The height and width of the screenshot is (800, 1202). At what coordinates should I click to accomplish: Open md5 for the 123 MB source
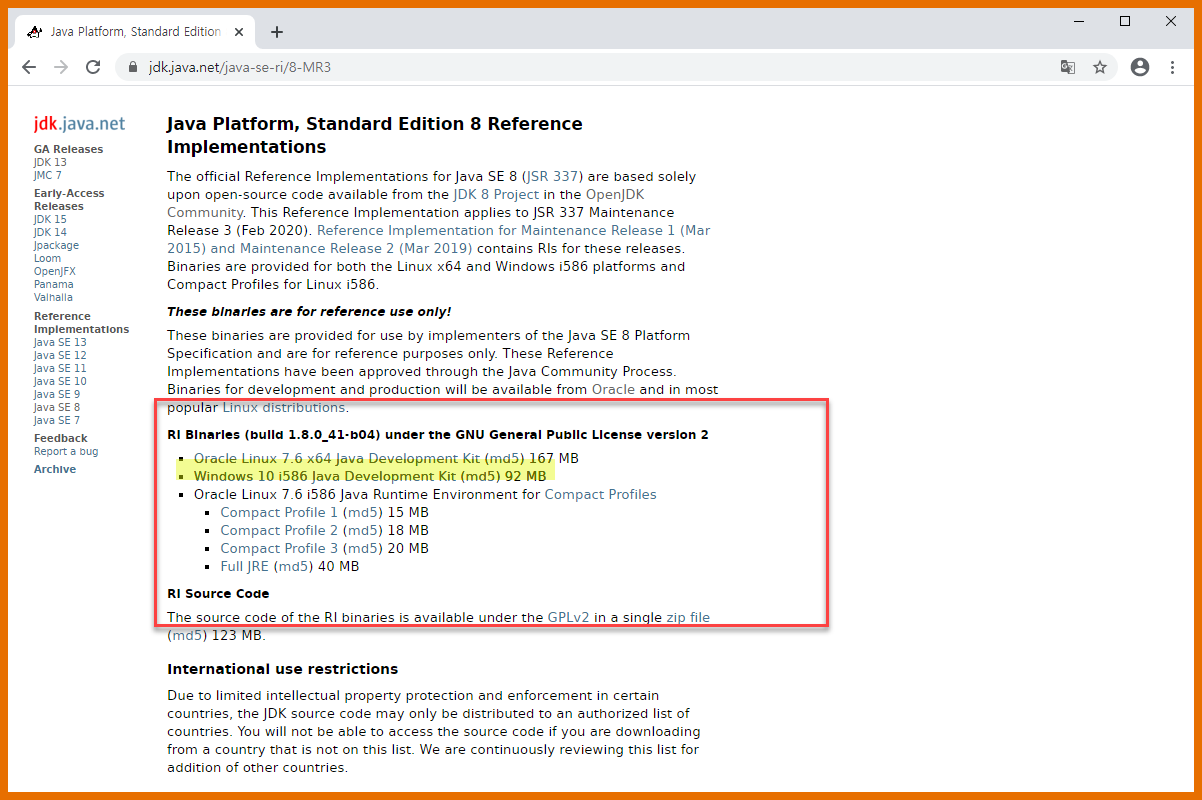[x=187, y=635]
